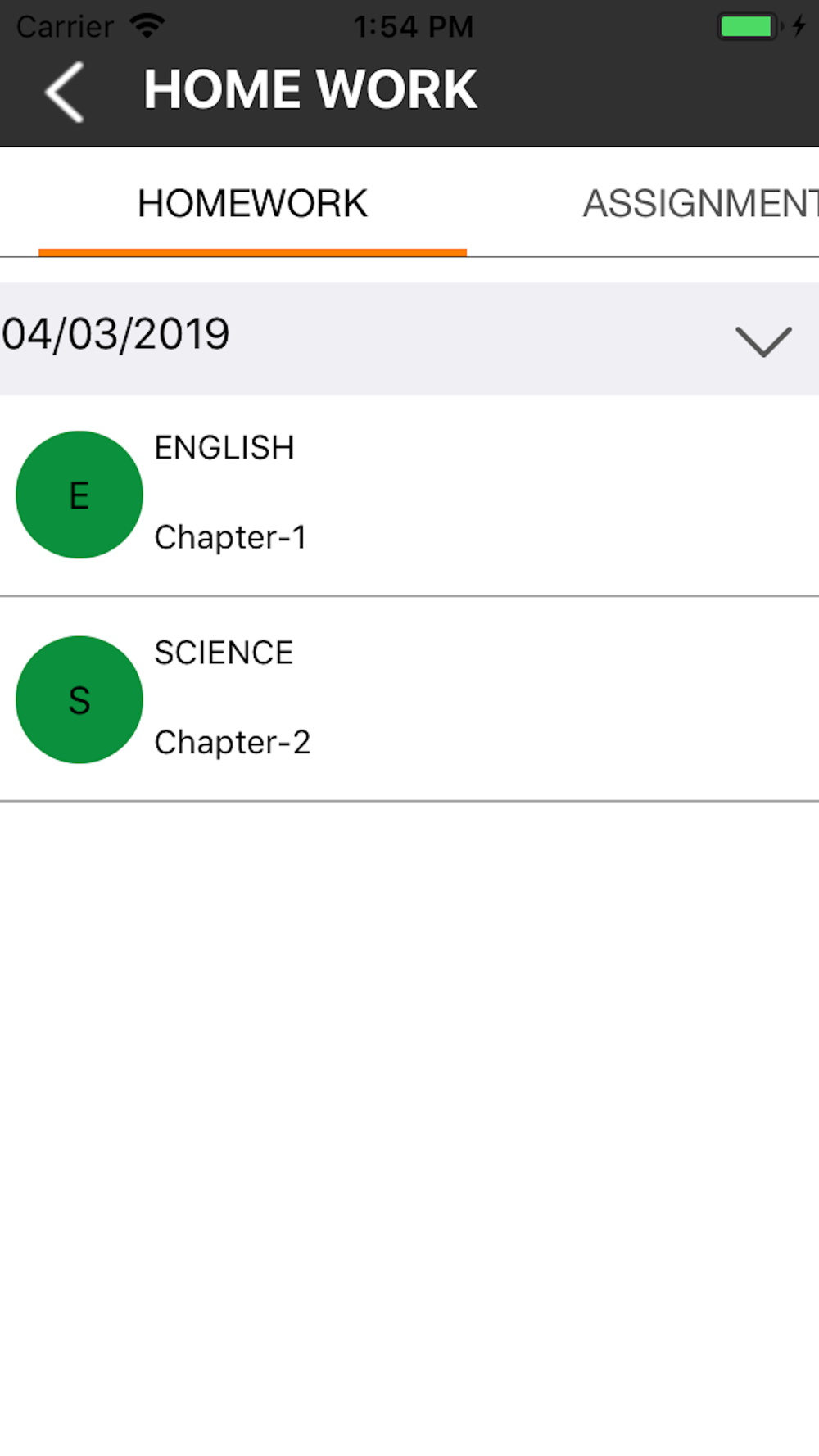819x1456 pixels.
Task: Click the green battery icon
Action: [x=747, y=26]
